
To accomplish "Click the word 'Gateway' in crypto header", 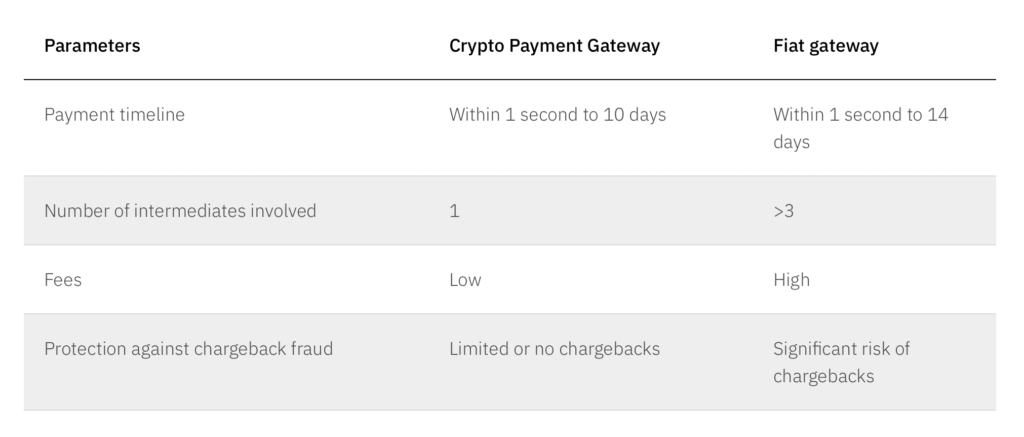I will click(x=625, y=46).
